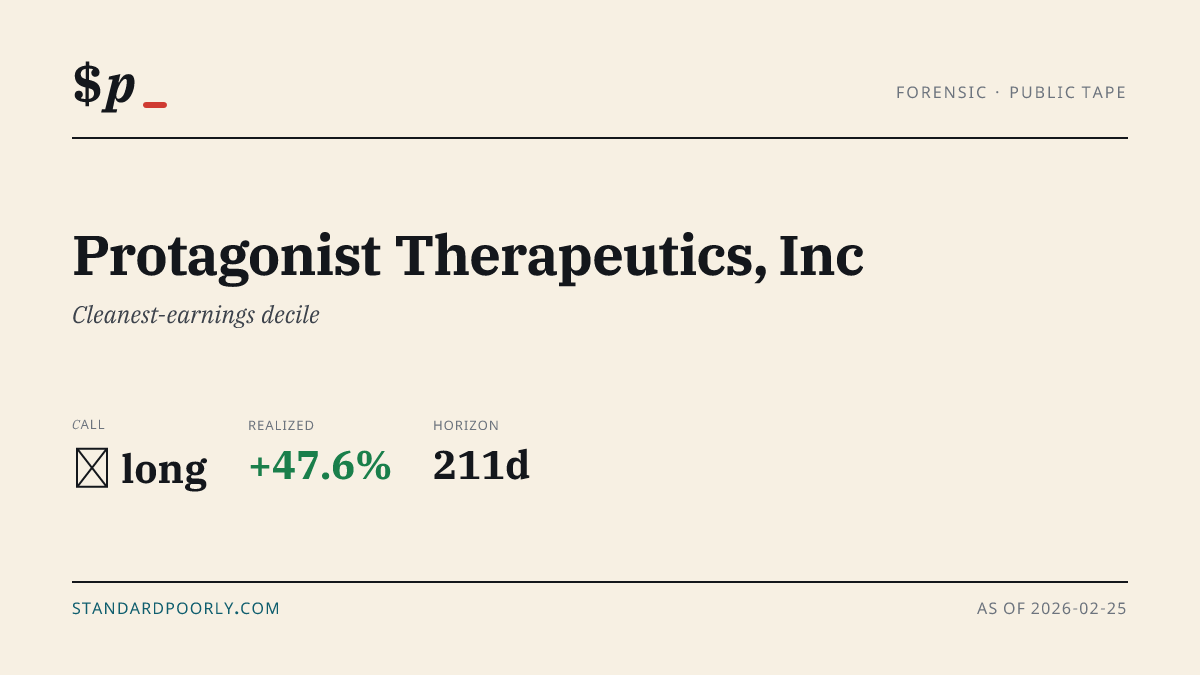1200x675 pixels.
Task: Click the HORIZON field label
Action: [466, 426]
